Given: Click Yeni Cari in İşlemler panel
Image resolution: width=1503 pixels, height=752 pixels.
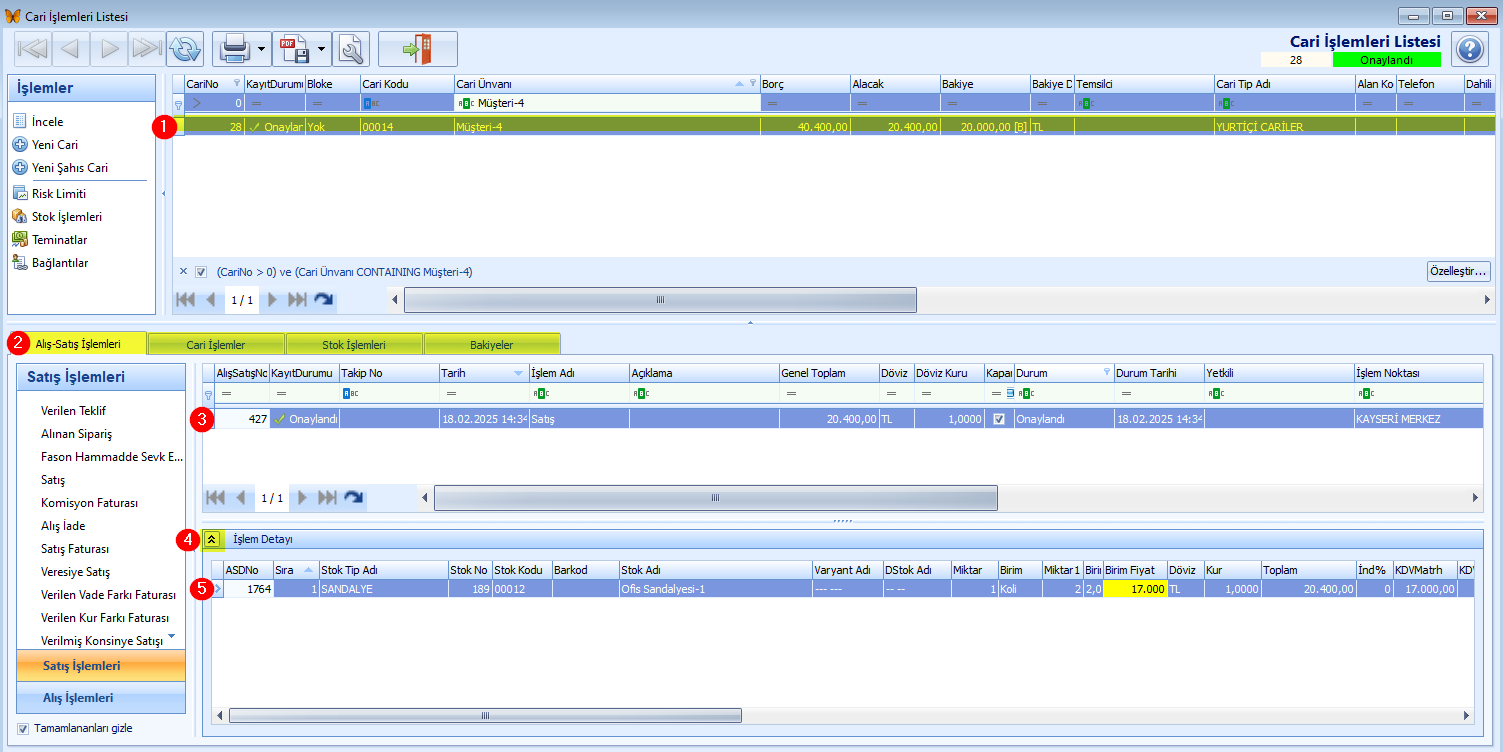Looking at the screenshot, I should (55, 145).
